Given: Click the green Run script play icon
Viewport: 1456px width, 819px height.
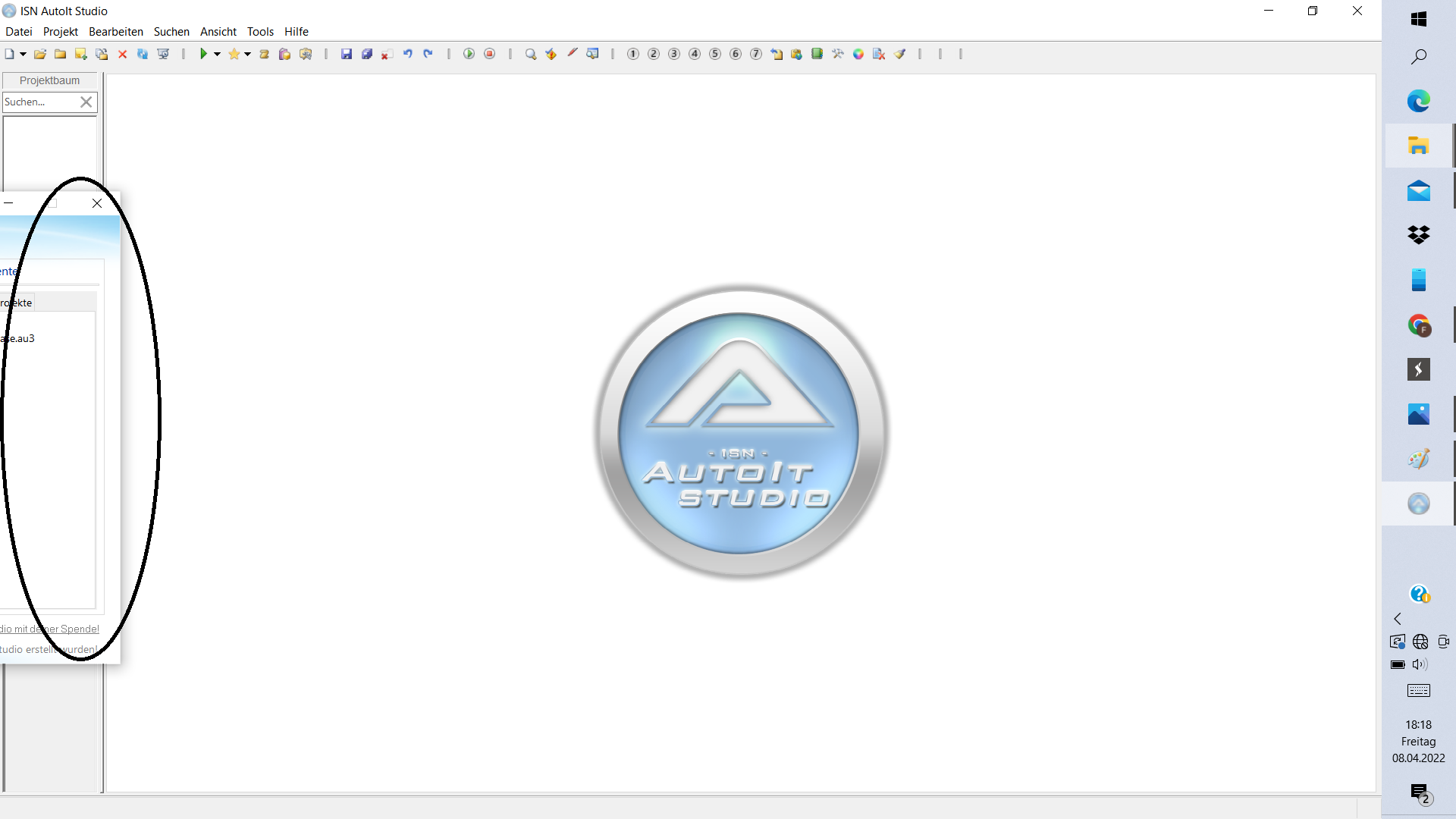Looking at the screenshot, I should [203, 54].
